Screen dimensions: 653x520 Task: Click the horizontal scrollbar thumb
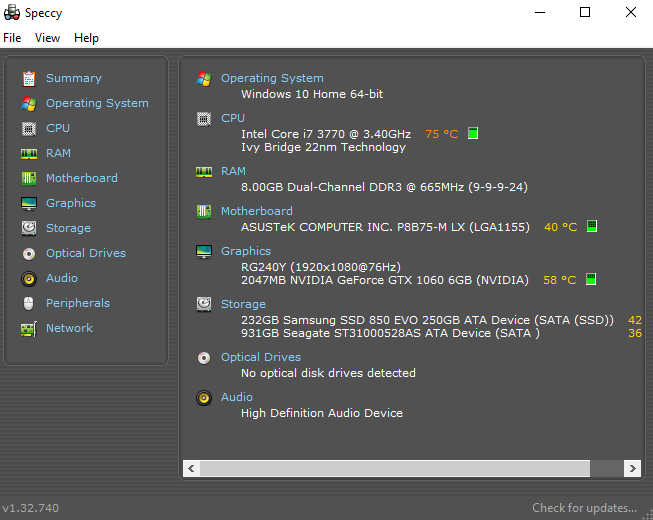tap(395, 468)
